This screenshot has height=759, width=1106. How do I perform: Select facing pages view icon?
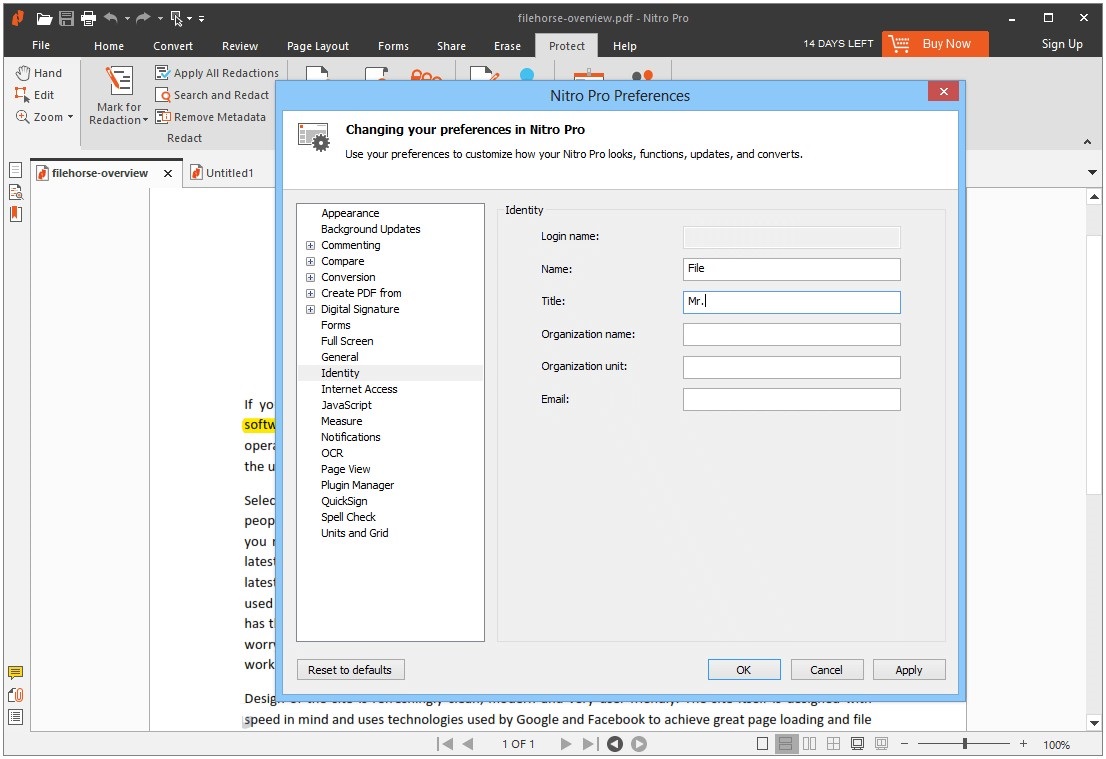pos(809,743)
